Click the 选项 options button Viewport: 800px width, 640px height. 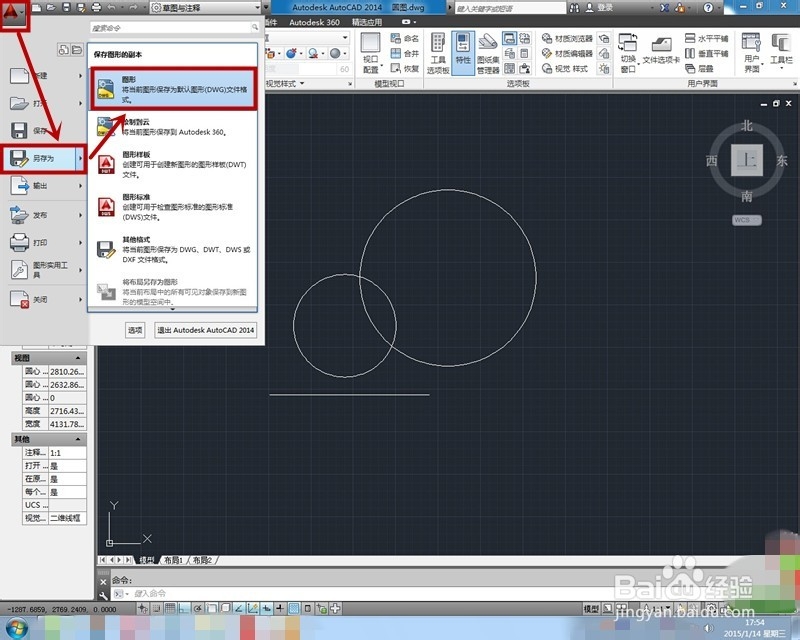coord(135,330)
